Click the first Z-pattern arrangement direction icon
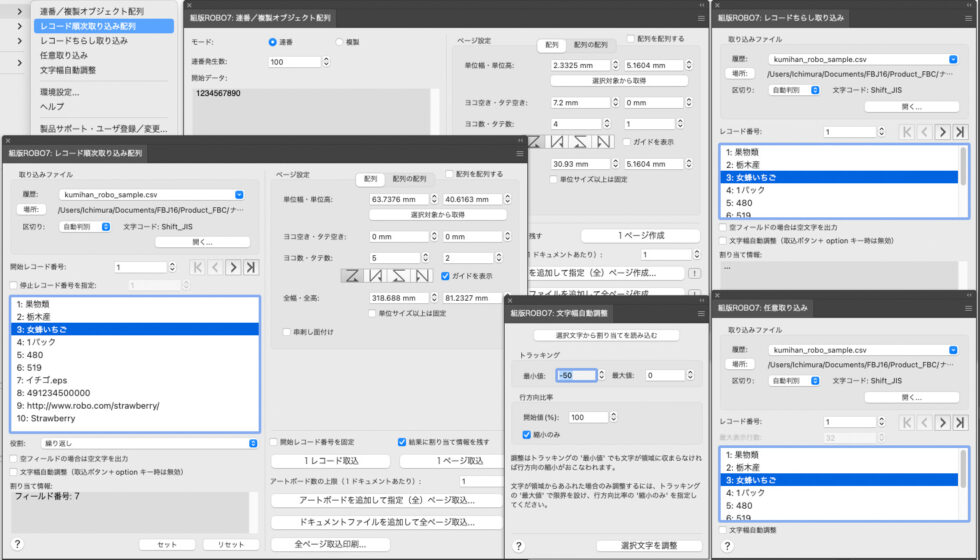Screen dimensions: 980x560 (x=353, y=275)
